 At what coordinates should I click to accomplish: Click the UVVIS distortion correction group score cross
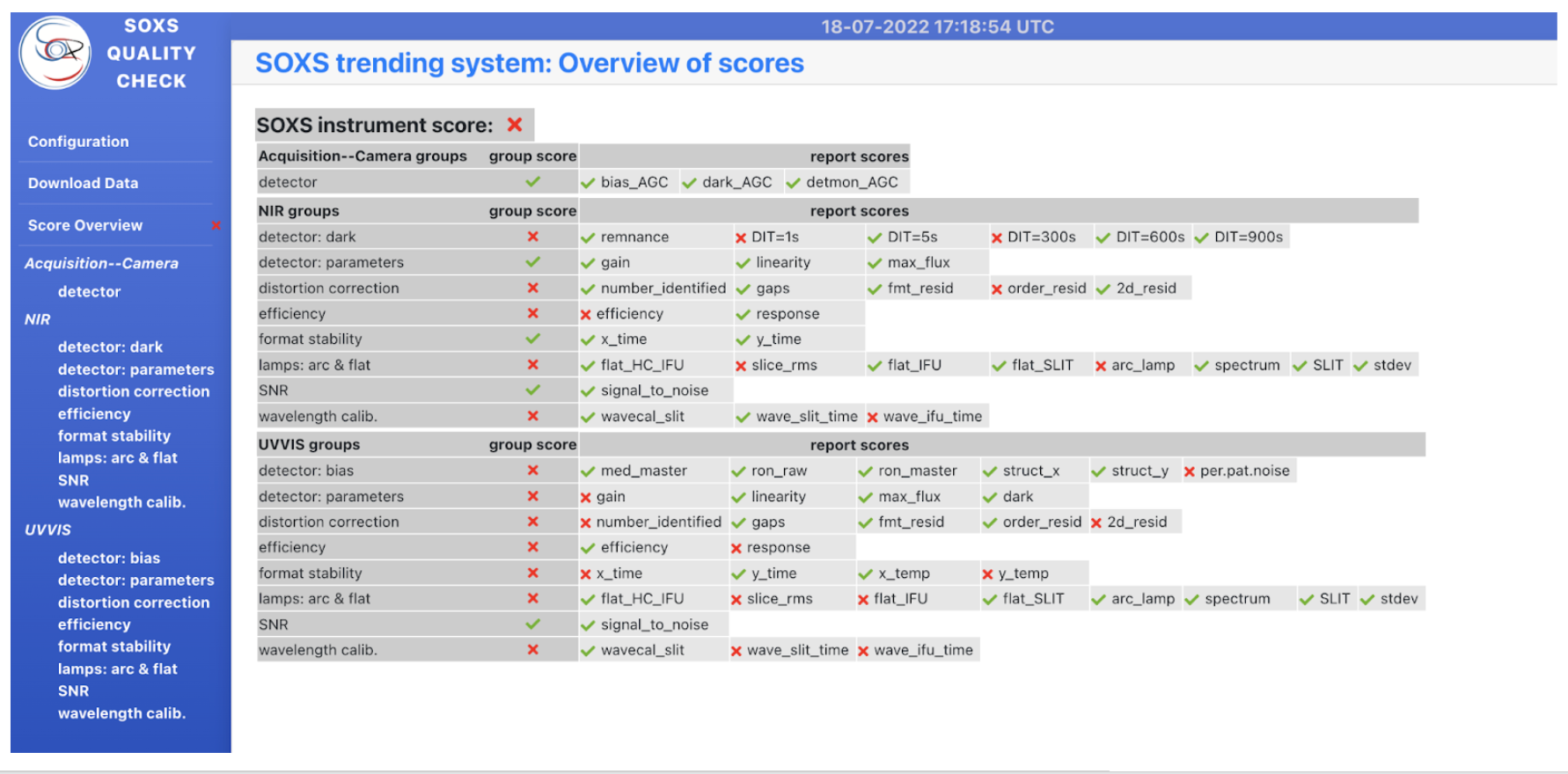[x=532, y=522]
